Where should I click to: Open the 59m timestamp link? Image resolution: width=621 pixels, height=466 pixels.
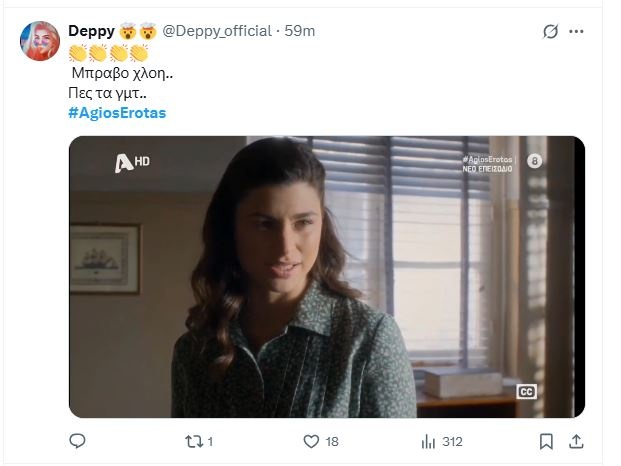coord(300,31)
